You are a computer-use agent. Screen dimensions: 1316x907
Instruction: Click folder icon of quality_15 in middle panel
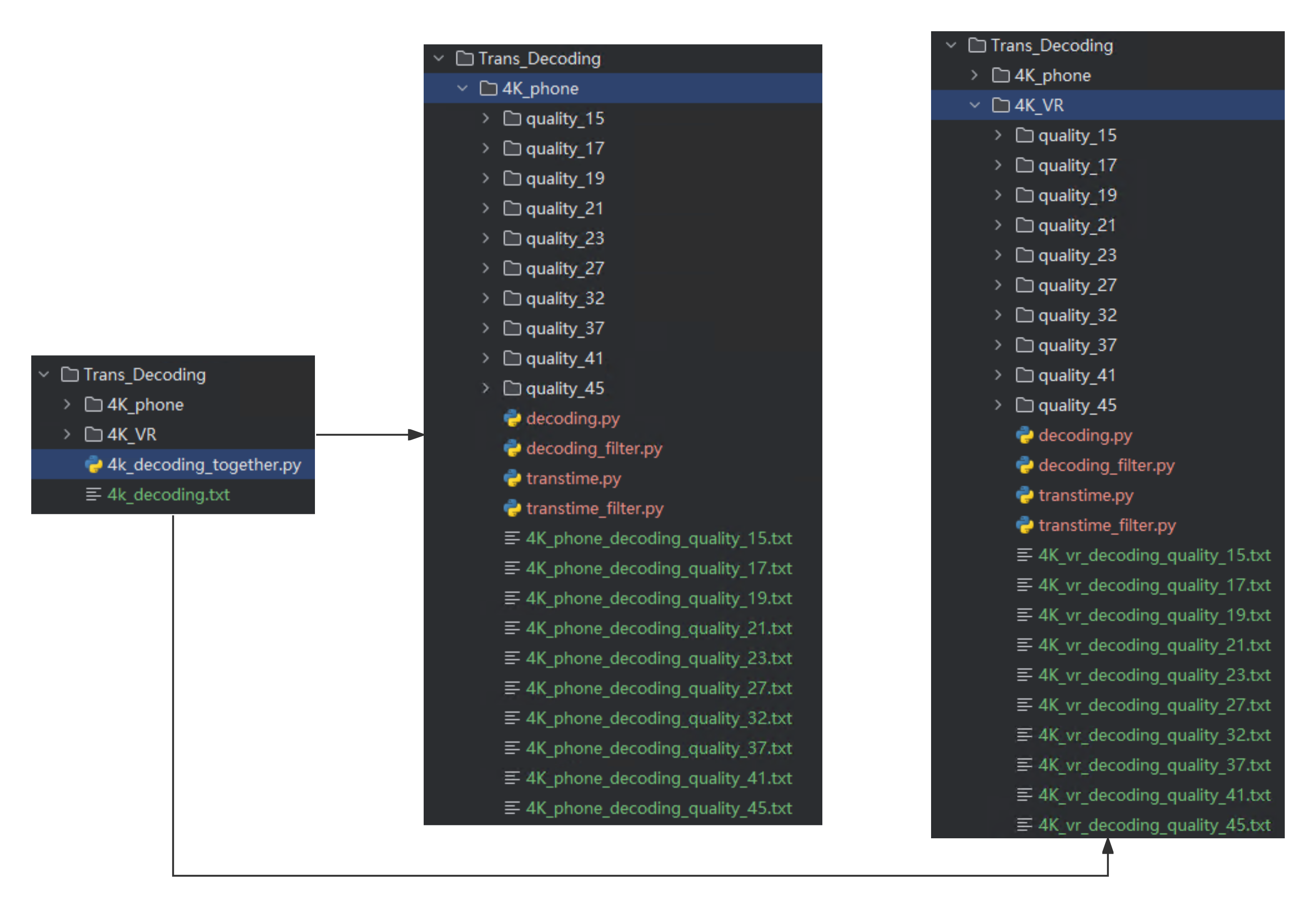(512, 118)
